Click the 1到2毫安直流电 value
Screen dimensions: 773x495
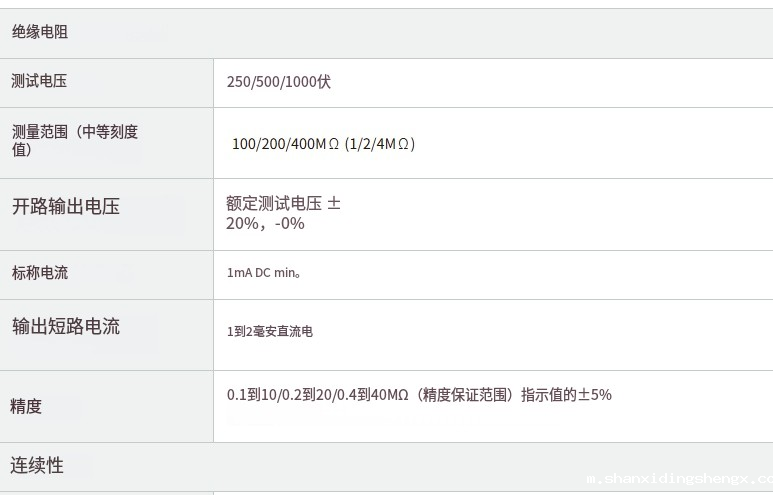tap(270, 331)
